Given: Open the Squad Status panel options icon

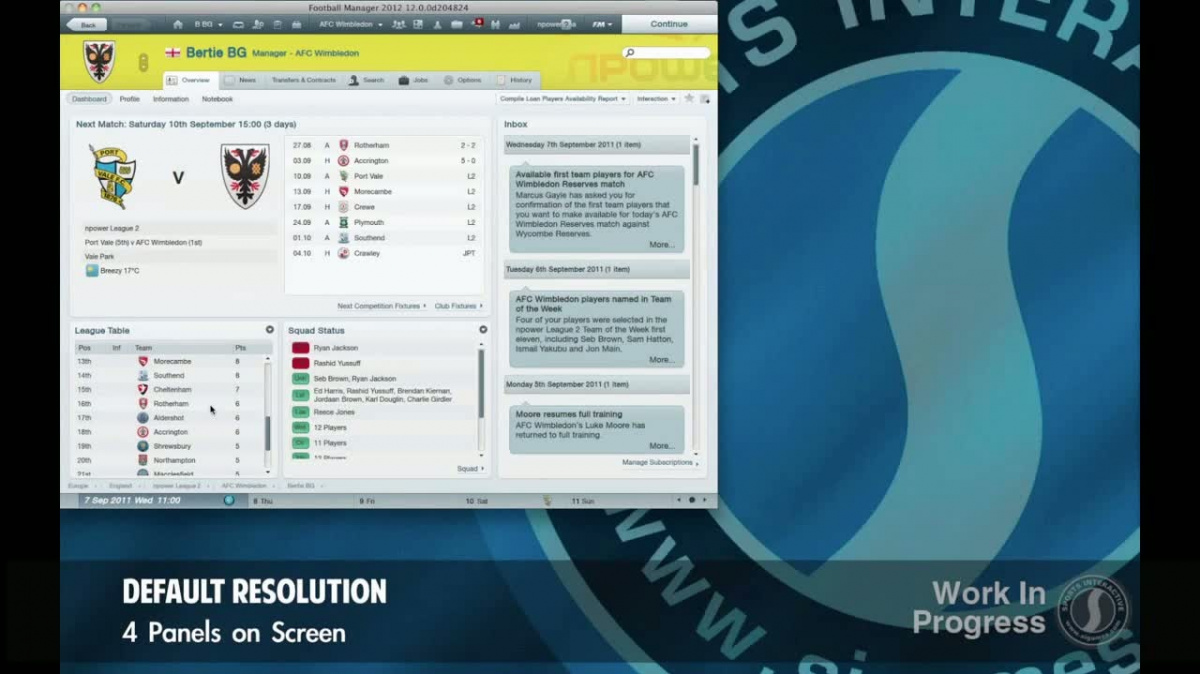Looking at the screenshot, I should click(x=483, y=330).
